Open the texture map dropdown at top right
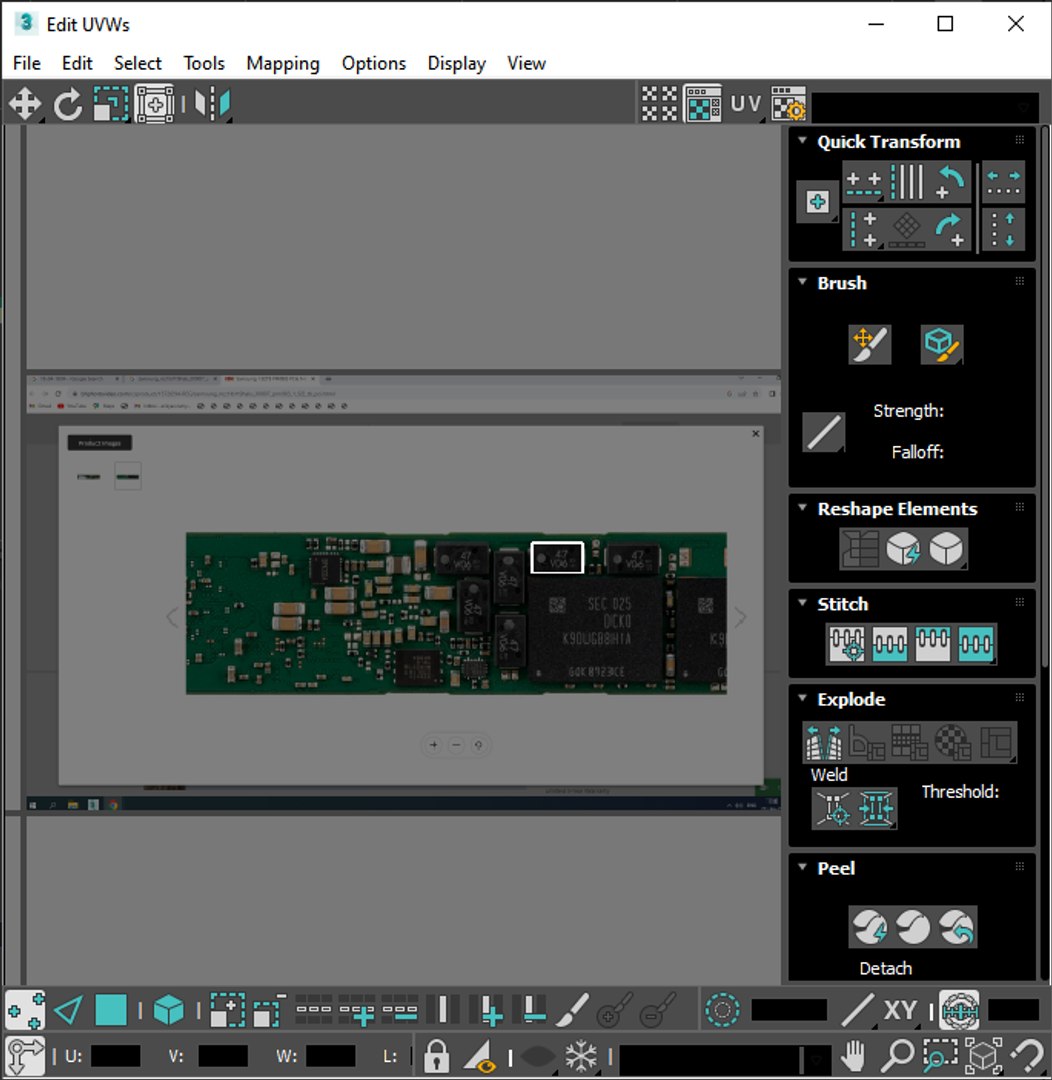Image resolution: width=1052 pixels, height=1080 pixels. point(926,106)
